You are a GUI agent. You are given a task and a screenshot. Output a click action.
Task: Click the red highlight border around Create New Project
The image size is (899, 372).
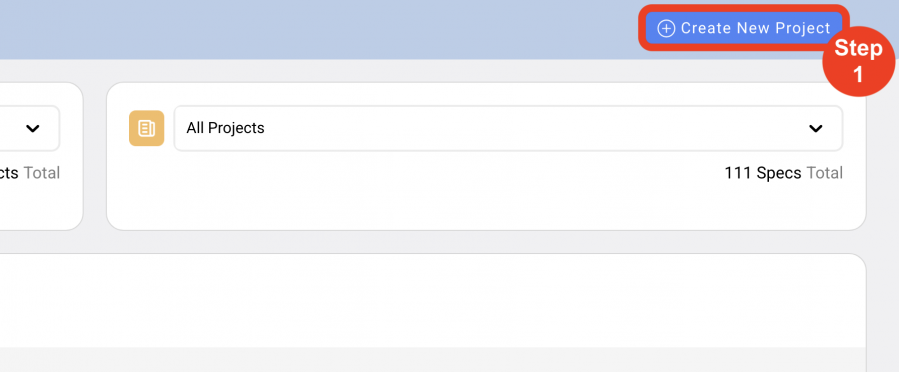pyautogui.click(x=744, y=8)
